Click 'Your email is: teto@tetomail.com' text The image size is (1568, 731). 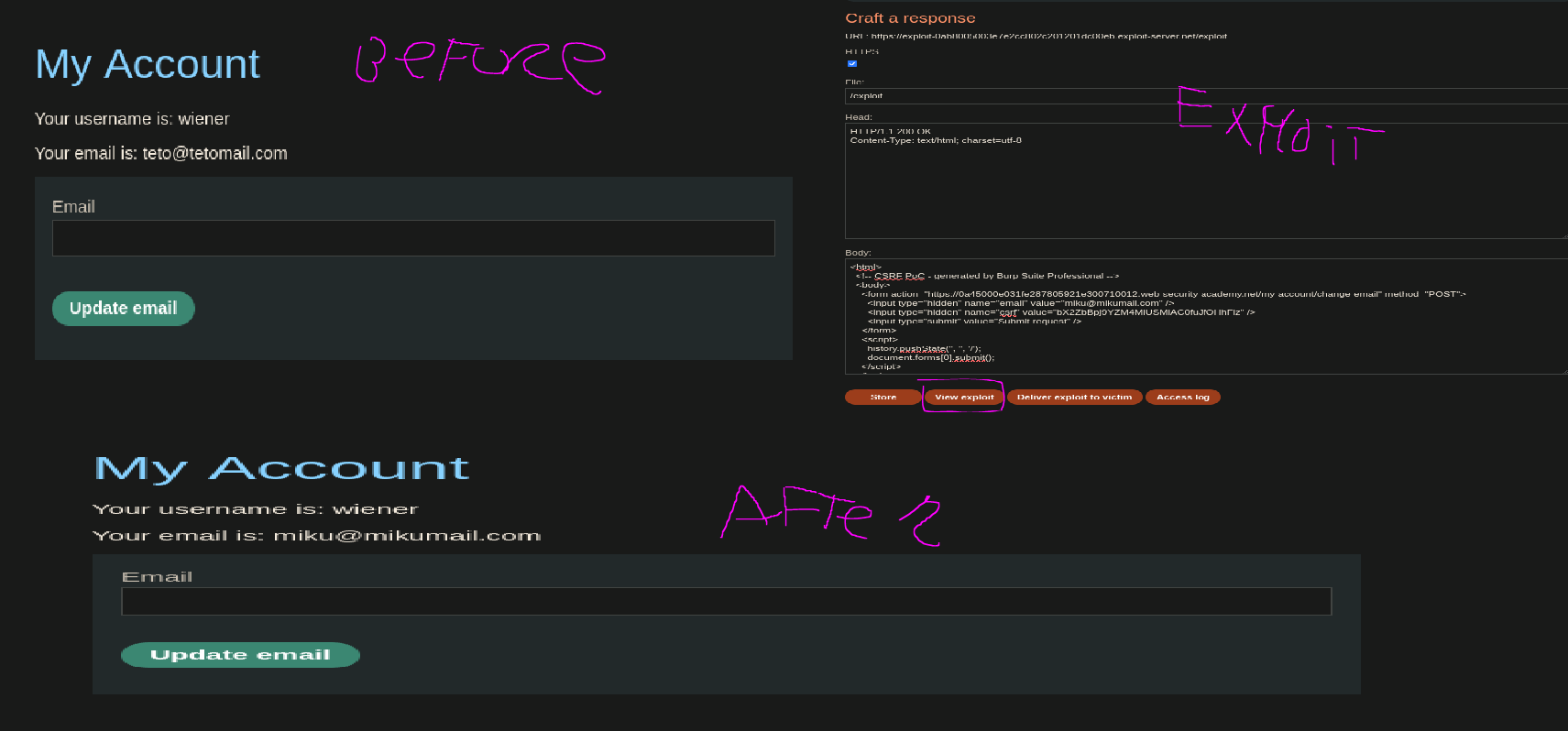point(161,154)
